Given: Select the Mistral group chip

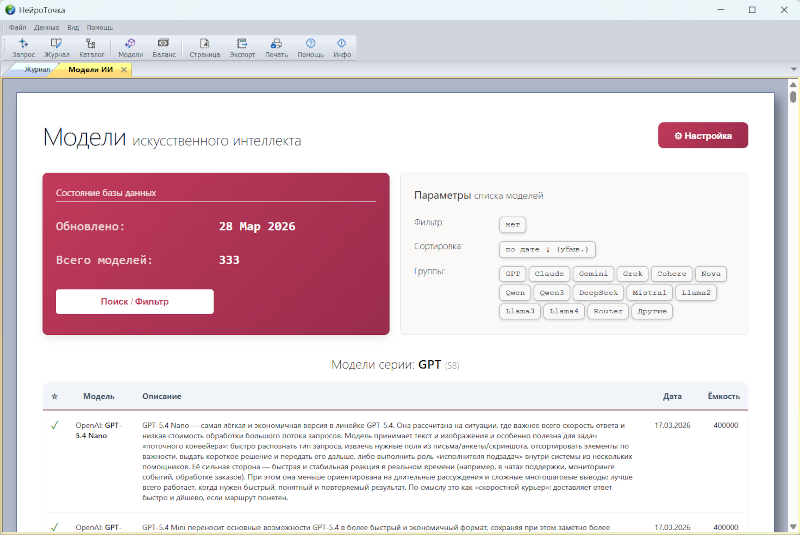Looking at the screenshot, I should click(649, 293).
